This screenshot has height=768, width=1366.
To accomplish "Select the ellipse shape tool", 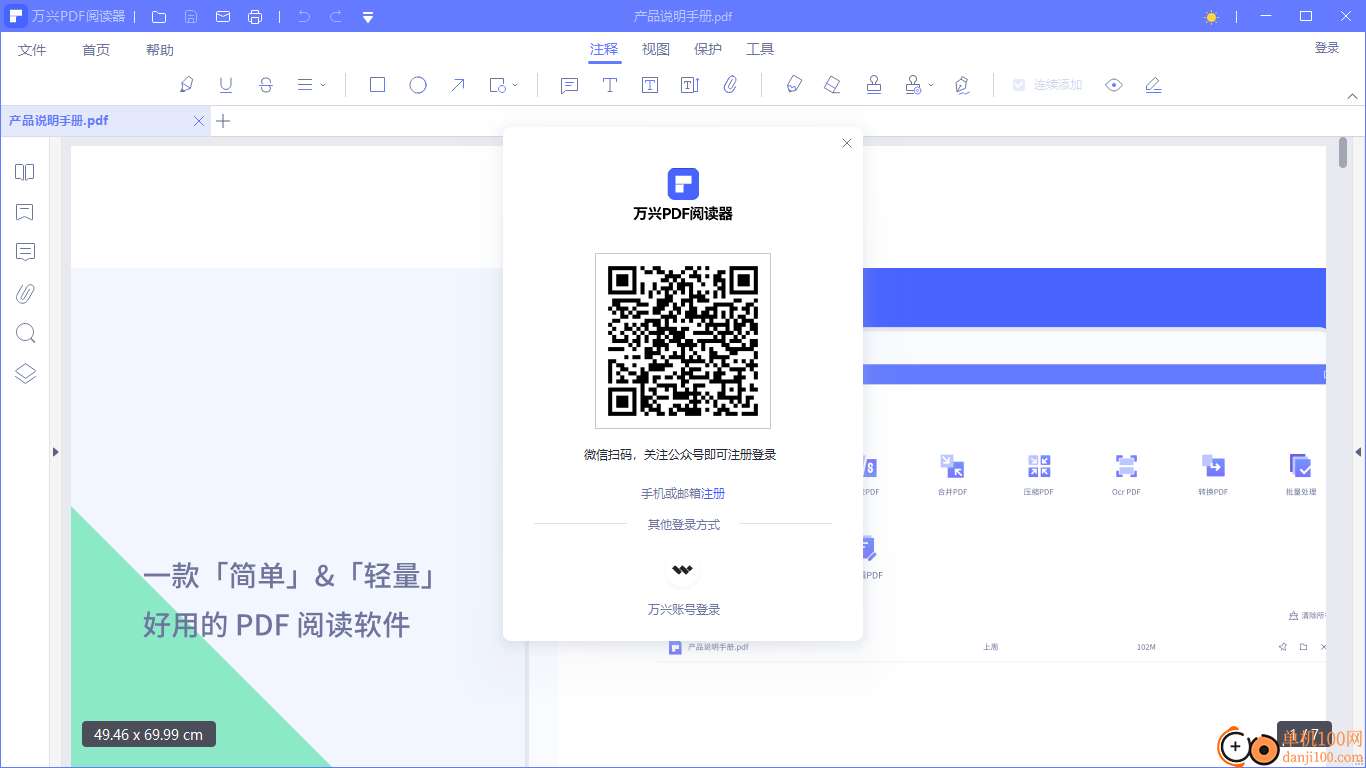I will (x=418, y=85).
